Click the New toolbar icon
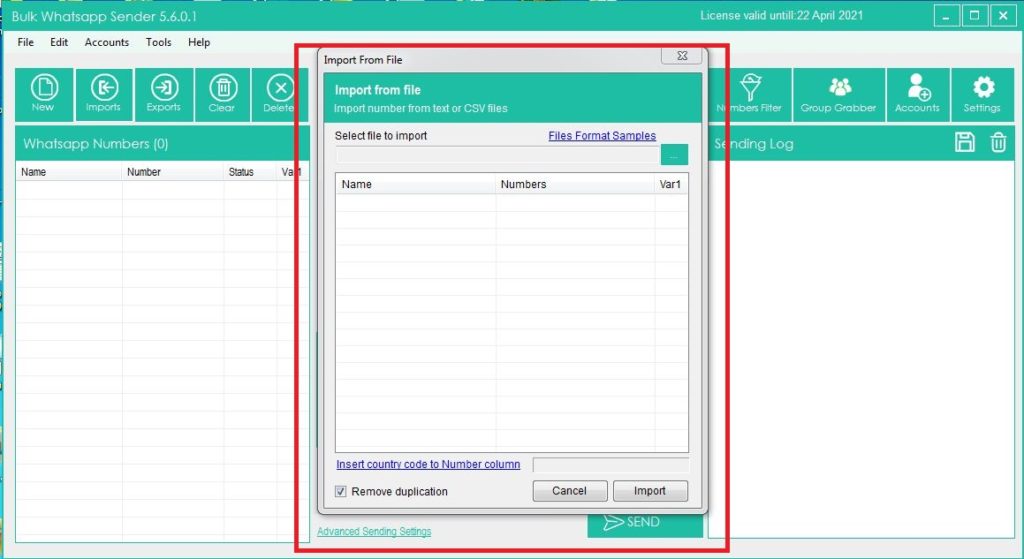Image resolution: width=1024 pixels, height=559 pixels. 44,95
